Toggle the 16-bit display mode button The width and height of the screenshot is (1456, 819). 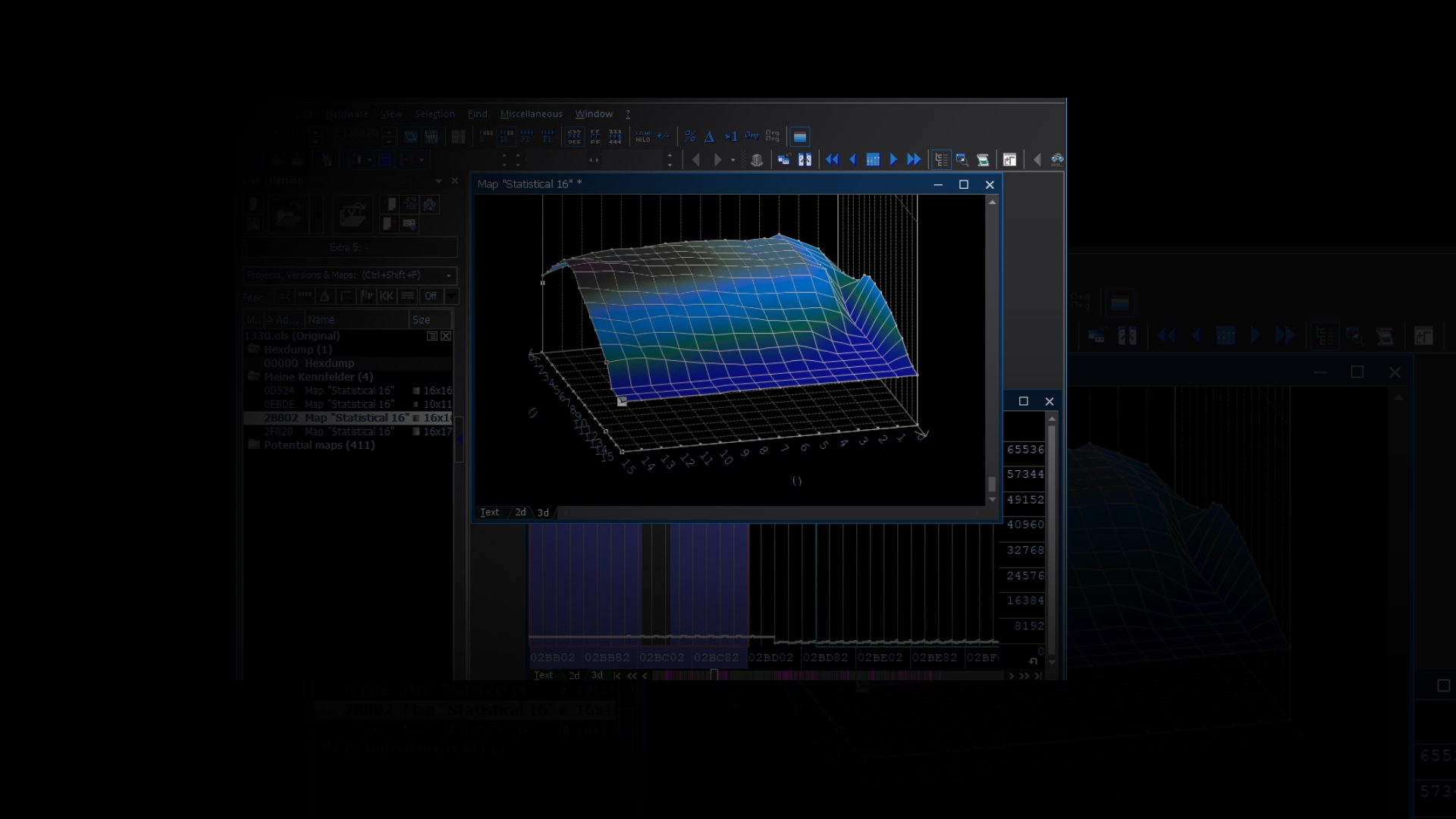pos(504,136)
